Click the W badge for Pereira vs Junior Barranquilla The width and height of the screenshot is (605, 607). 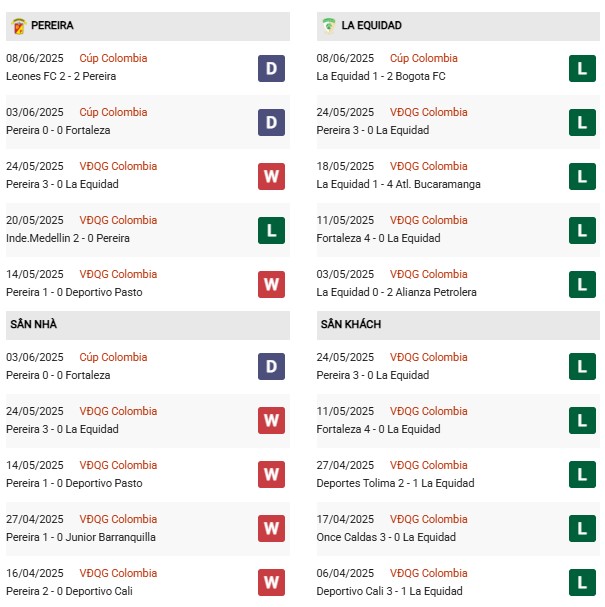(x=271, y=529)
